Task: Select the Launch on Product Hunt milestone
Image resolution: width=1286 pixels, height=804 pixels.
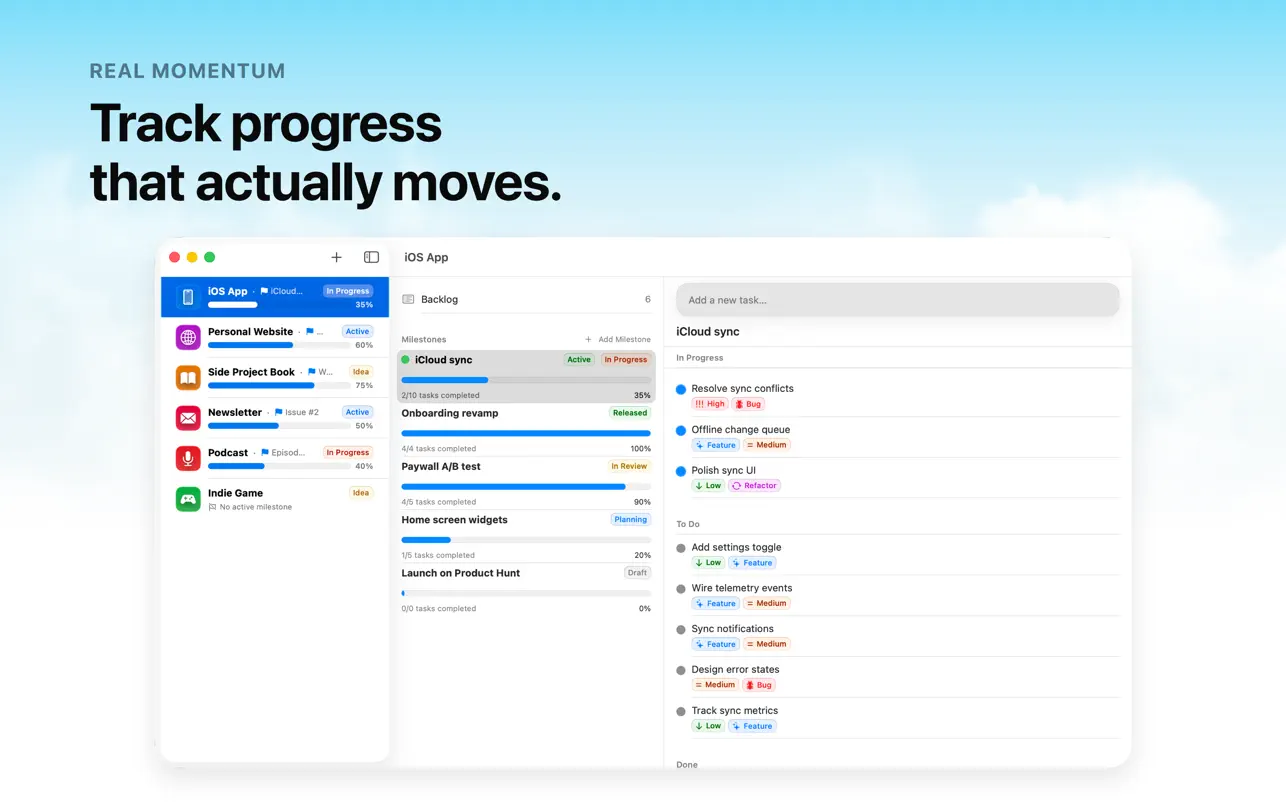Action: (526, 590)
